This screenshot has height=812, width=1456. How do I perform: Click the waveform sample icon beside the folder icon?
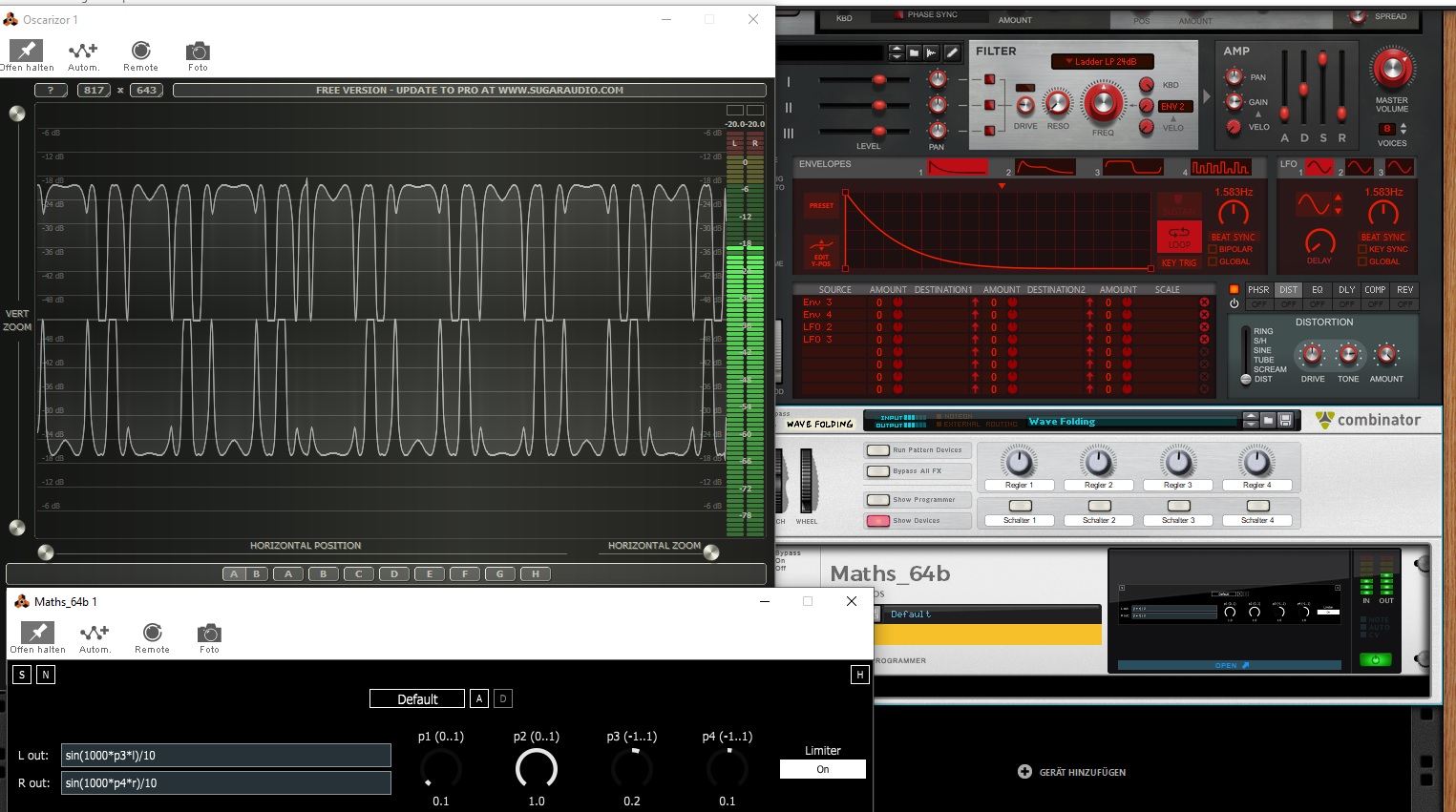pos(931,52)
